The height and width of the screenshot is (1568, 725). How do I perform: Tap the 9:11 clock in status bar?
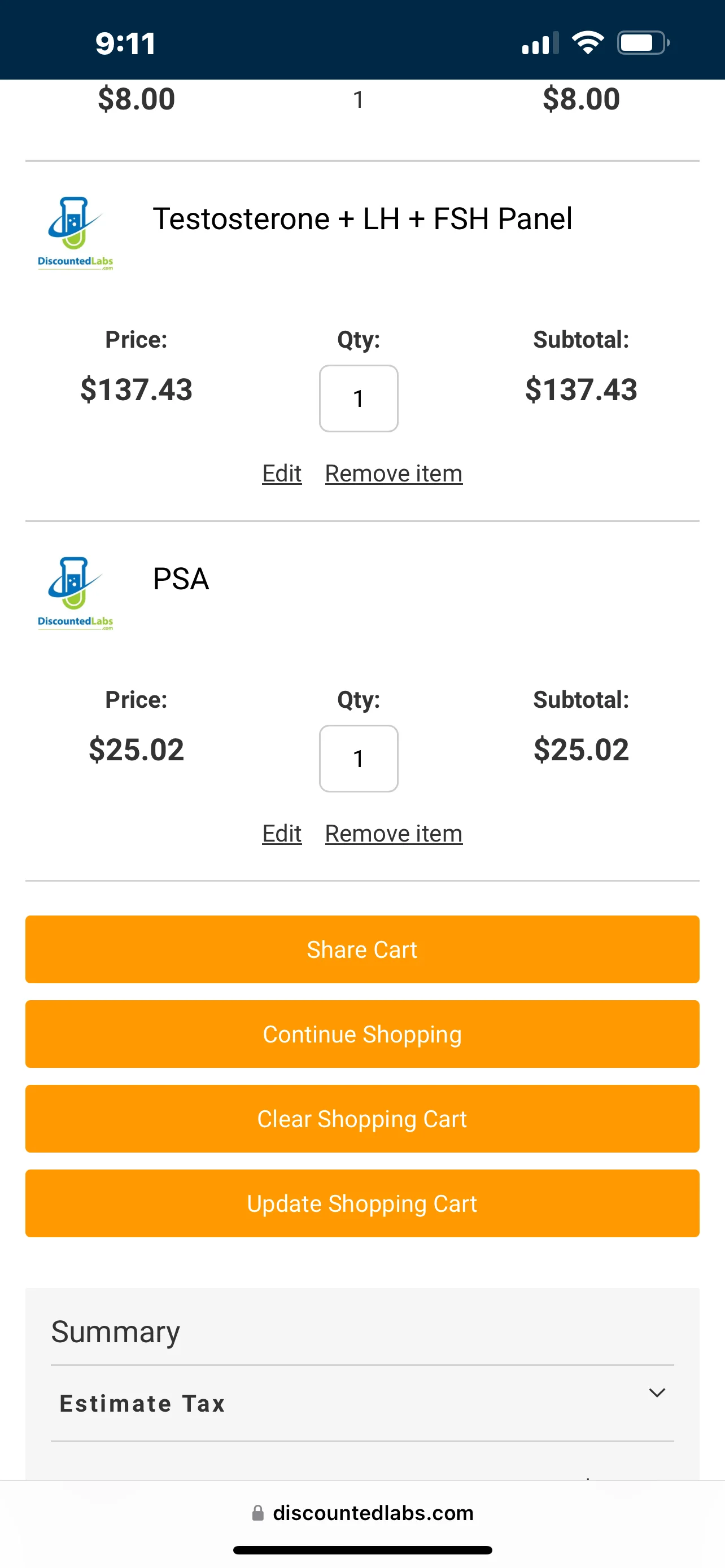125,44
